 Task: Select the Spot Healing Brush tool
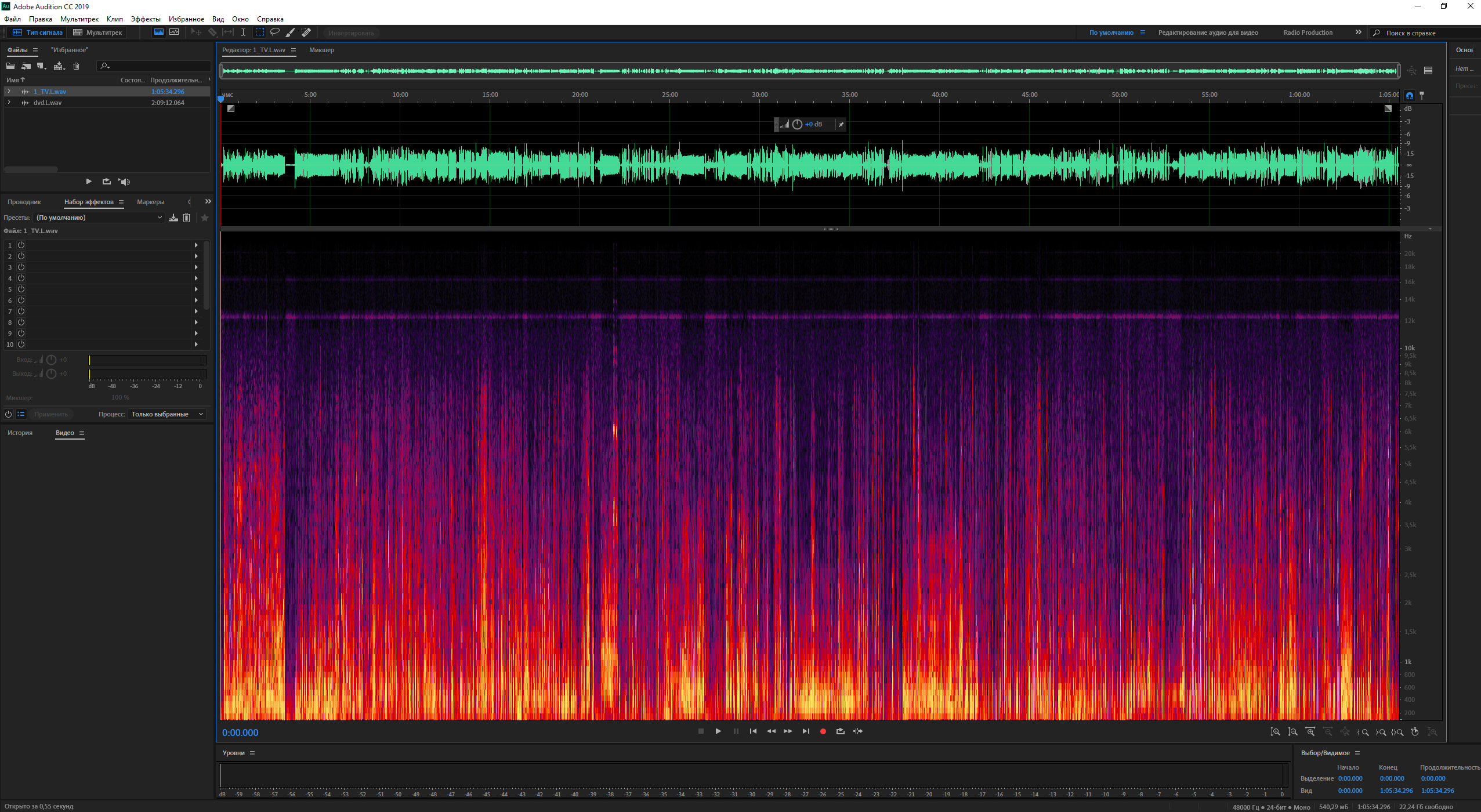click(x=306, y=32)
